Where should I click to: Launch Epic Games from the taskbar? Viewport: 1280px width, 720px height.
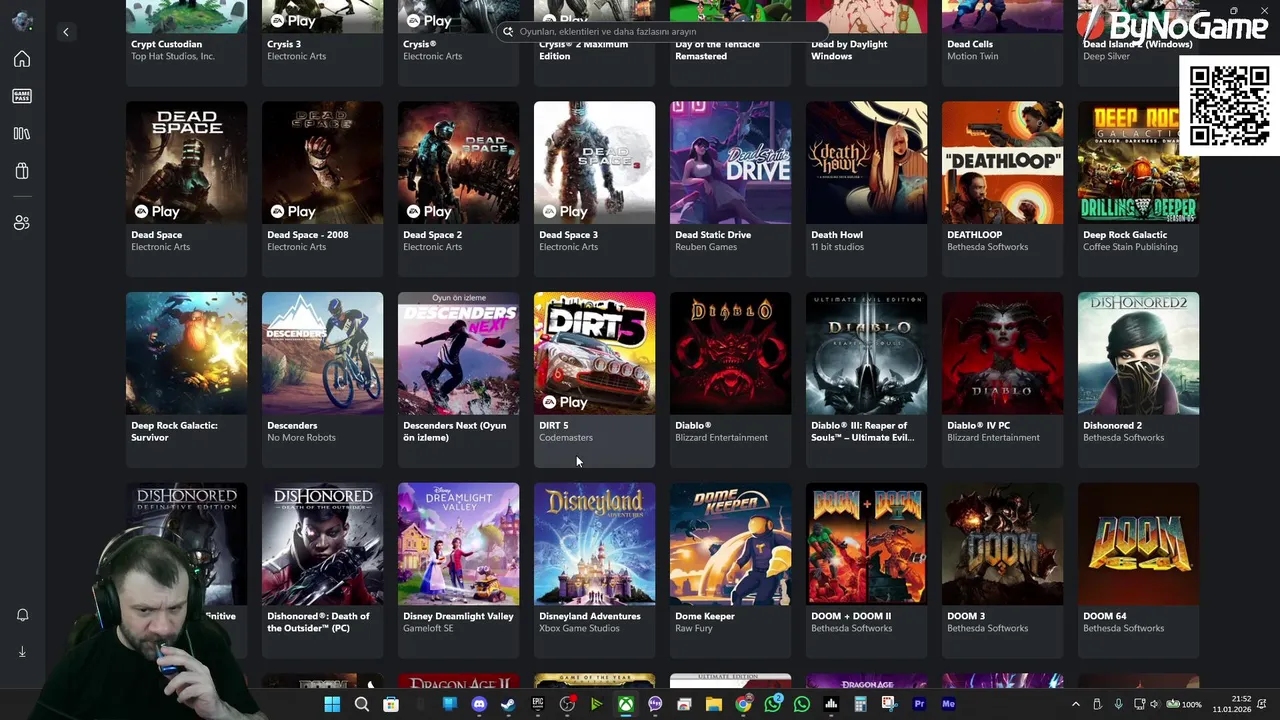(x=537, y=704)
